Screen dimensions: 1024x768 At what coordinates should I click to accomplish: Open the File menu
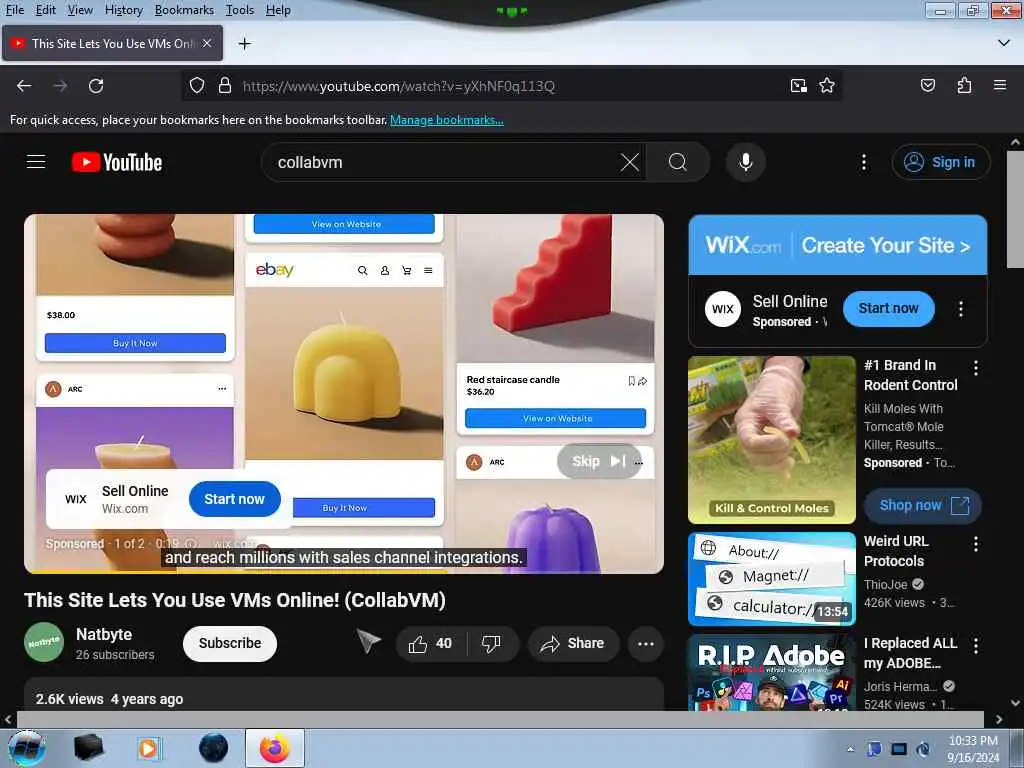[14, 10]
